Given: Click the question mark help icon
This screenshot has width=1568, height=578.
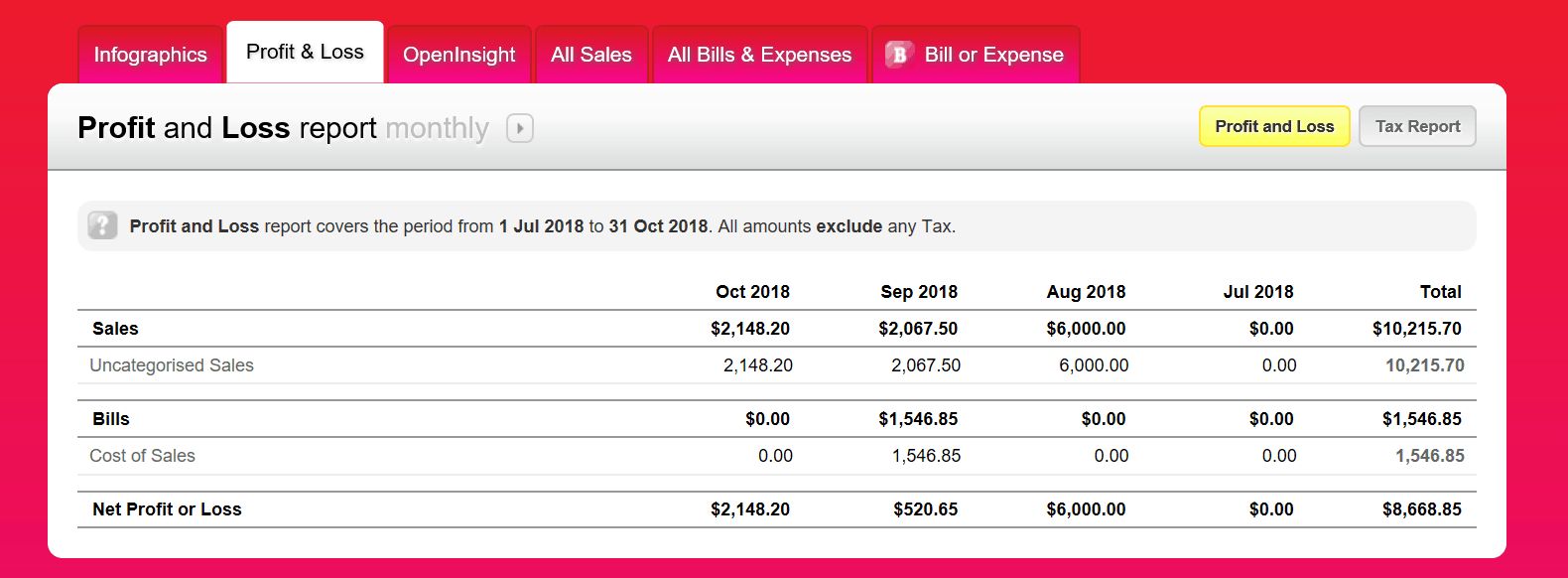Looking at the screenshot, I should click(102, 225).
